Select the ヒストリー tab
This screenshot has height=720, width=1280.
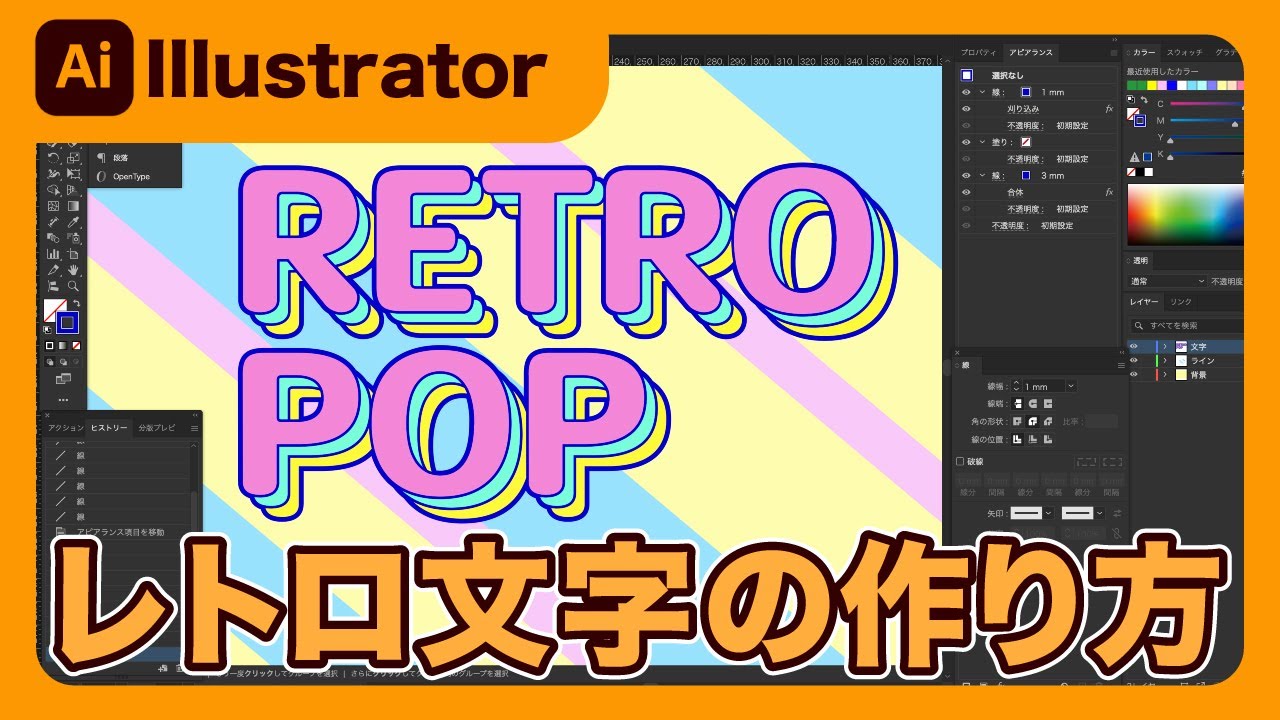coord(110,428)
